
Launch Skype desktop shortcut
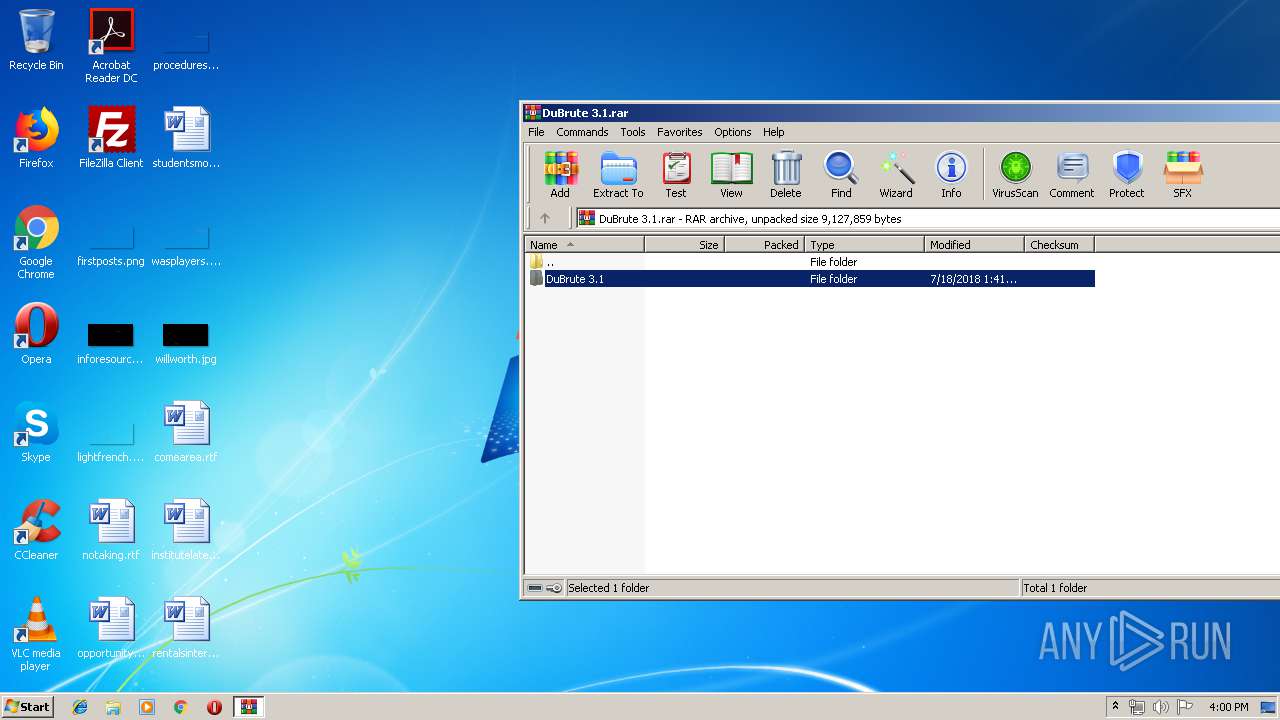point(36,432)
